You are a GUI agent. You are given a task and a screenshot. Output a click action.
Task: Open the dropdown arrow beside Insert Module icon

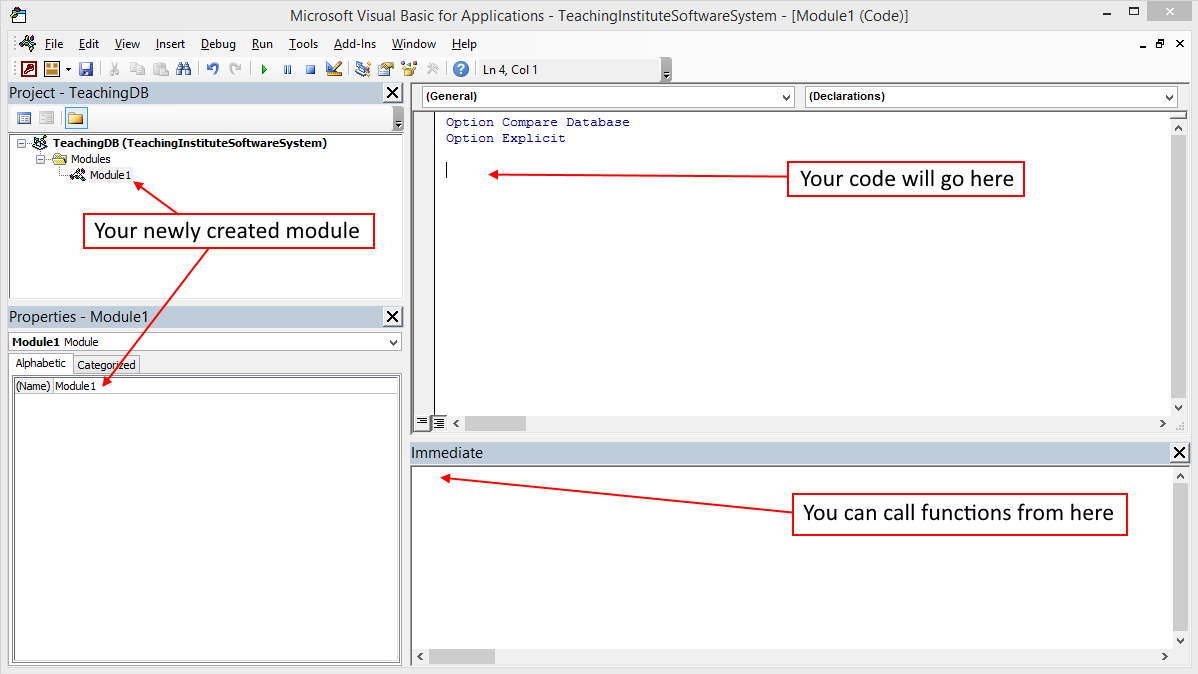[x=68, y=70]
